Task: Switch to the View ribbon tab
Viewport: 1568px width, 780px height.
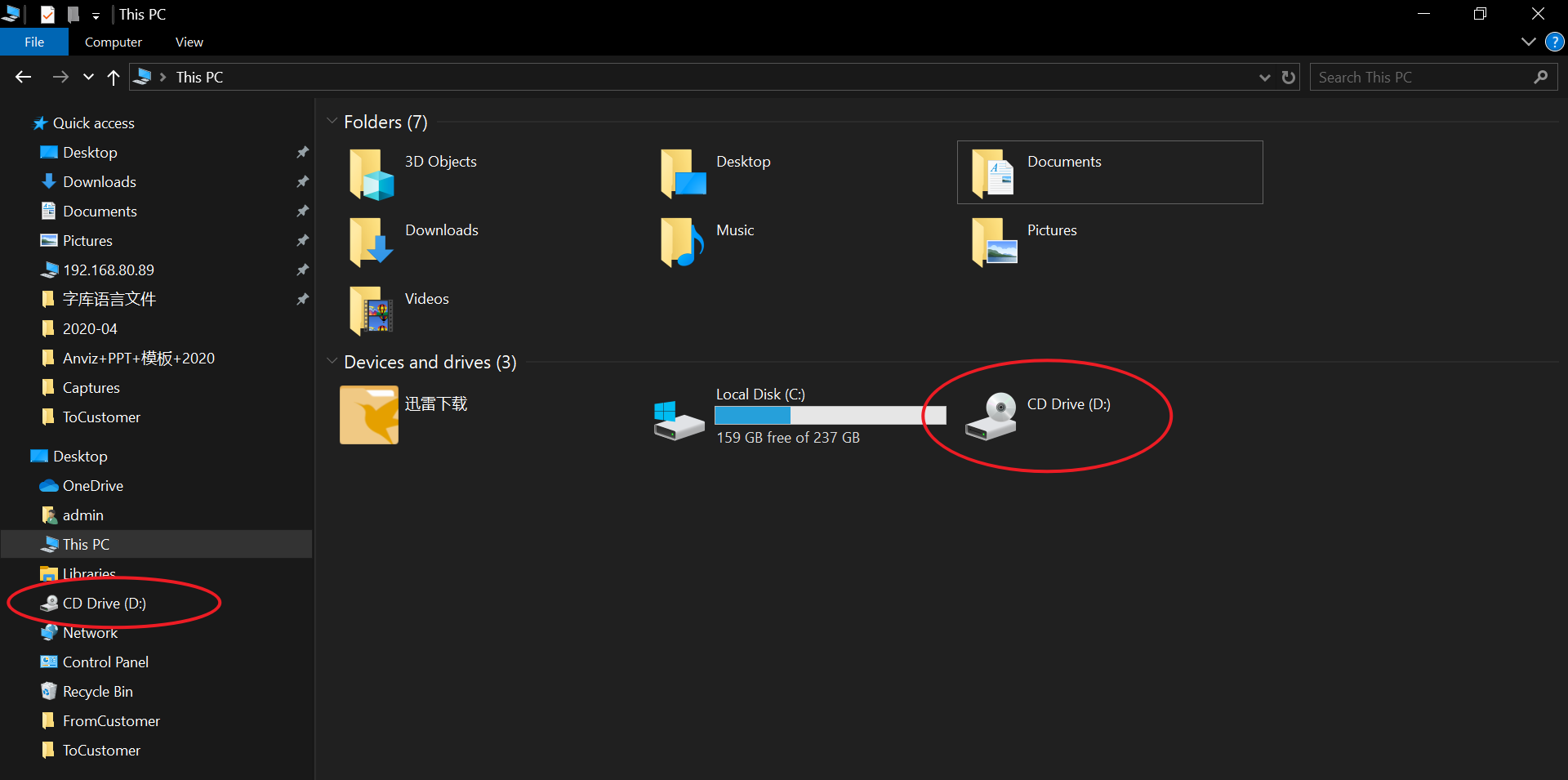Action: point(189,42)
